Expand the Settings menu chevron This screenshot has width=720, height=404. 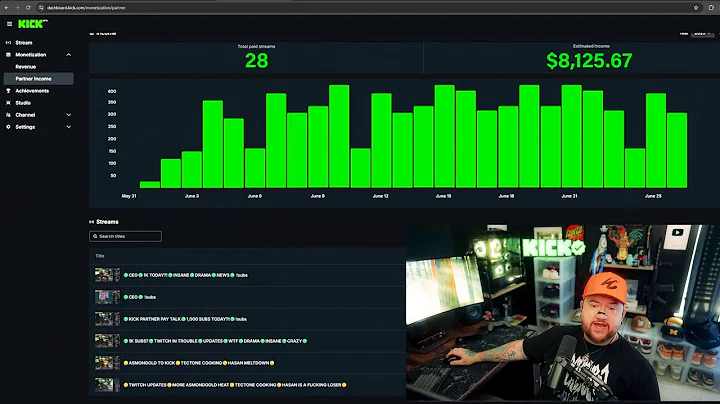coord(68,127)
